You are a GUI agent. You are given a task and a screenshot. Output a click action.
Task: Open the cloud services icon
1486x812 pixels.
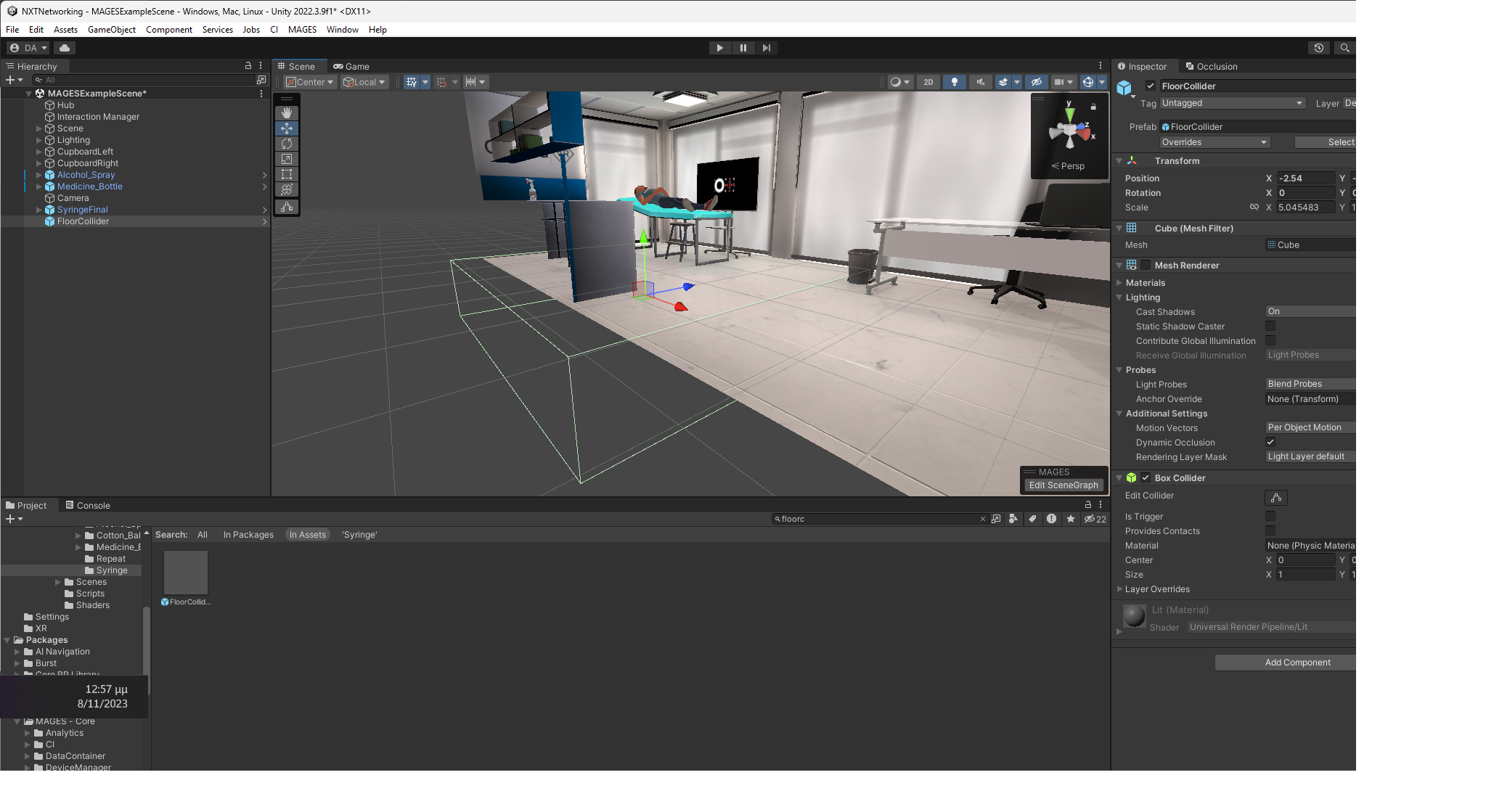coord(65,48)
